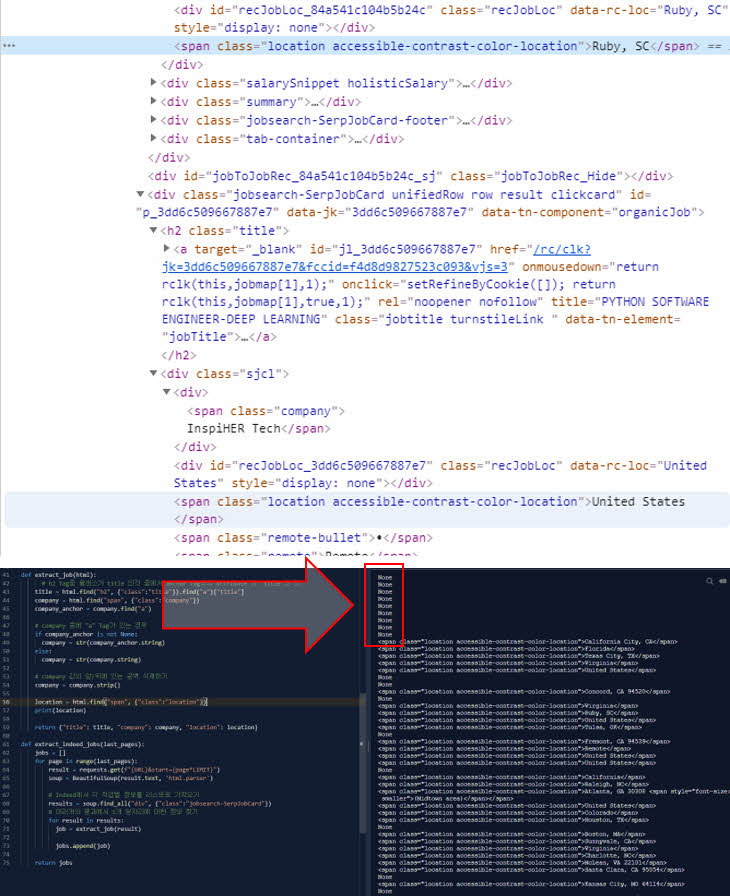The height and width of the screenshot is (896, 730).
Task: Select the highlighted Ruby, SC span line
Action: pos(366,46)
